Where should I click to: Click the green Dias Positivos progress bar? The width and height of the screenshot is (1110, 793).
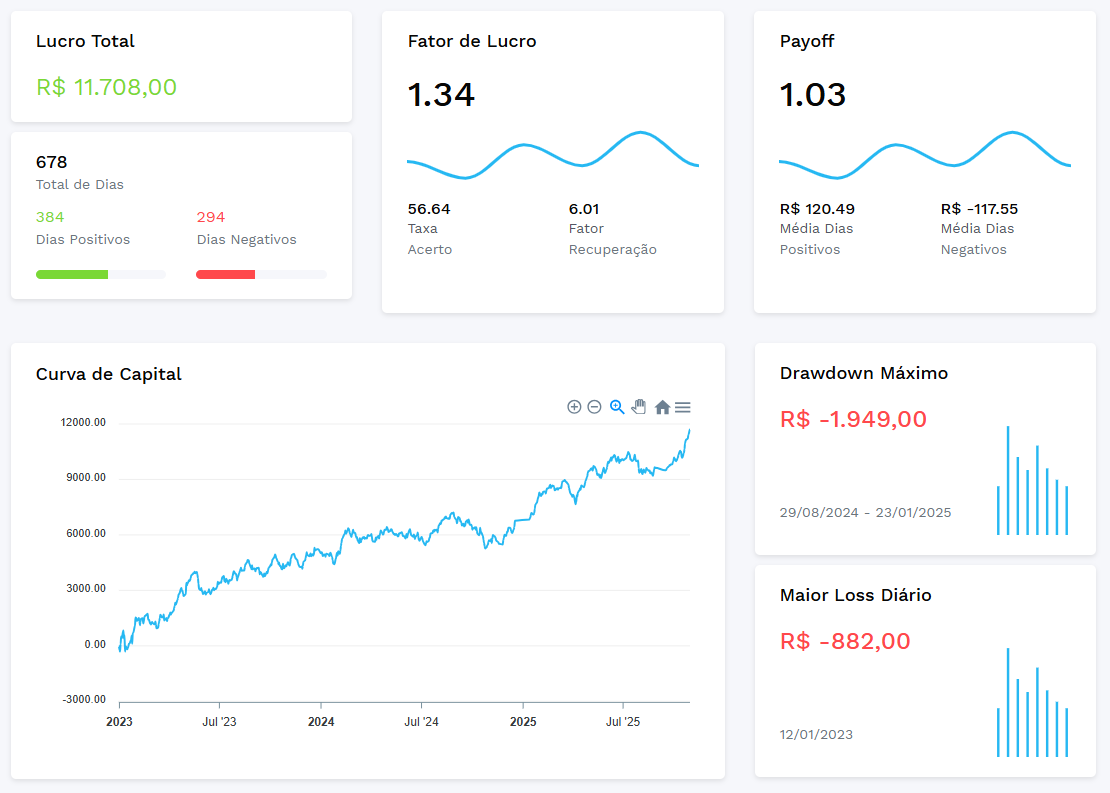(72, 274)
